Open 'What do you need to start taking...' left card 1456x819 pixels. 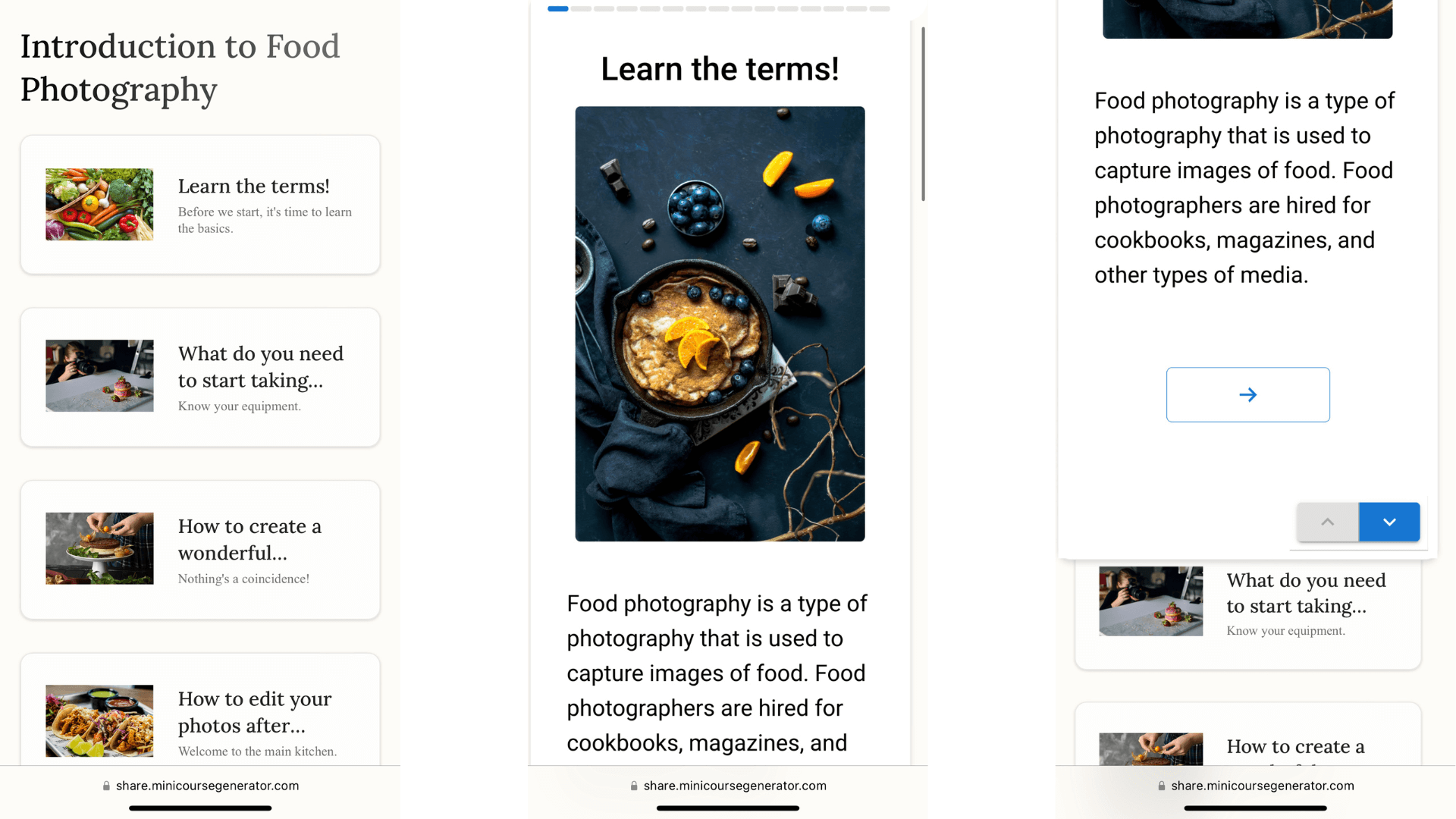point(261,367)
